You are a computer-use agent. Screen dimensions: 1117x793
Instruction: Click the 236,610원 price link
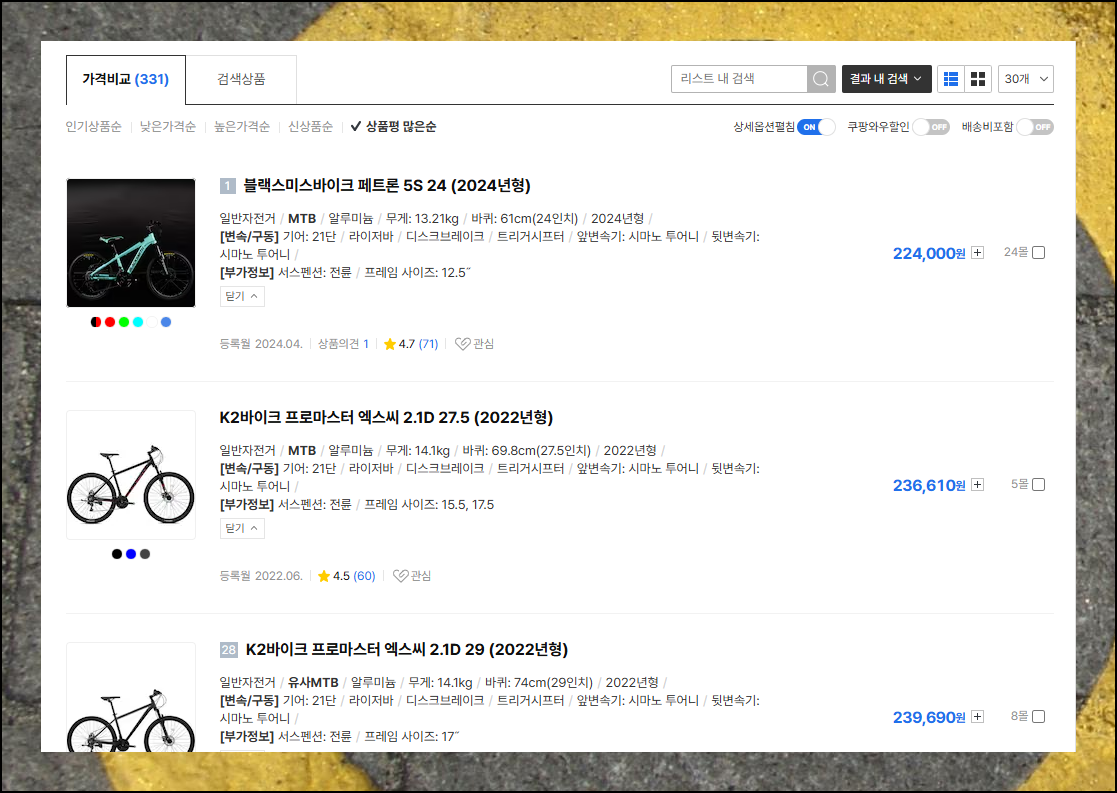[x=929, y=485]
